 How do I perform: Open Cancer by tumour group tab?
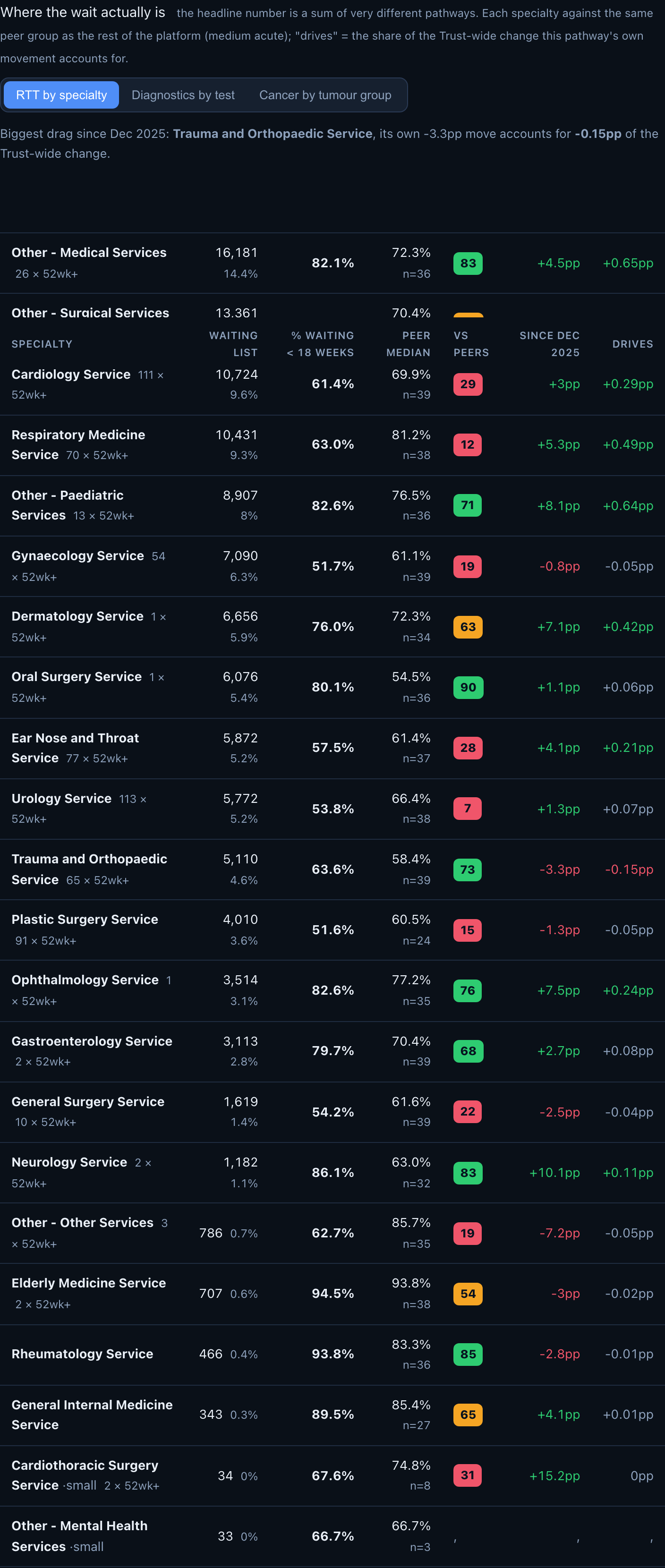tap(325, 95)
